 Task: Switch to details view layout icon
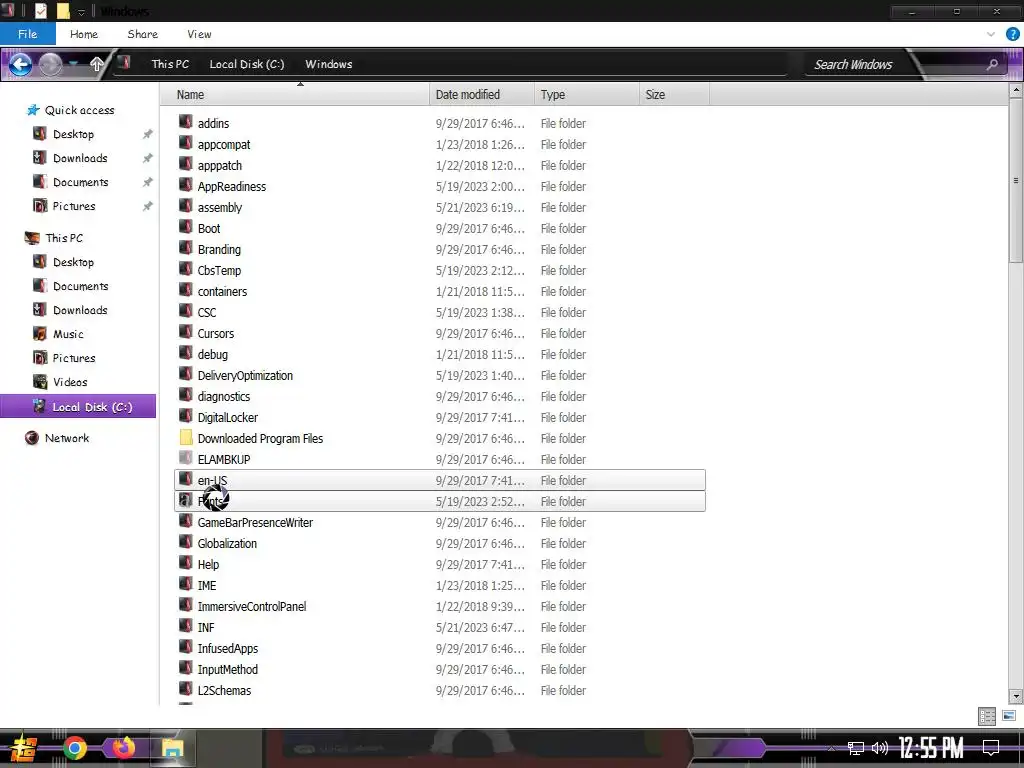click(x=987, y=716)
